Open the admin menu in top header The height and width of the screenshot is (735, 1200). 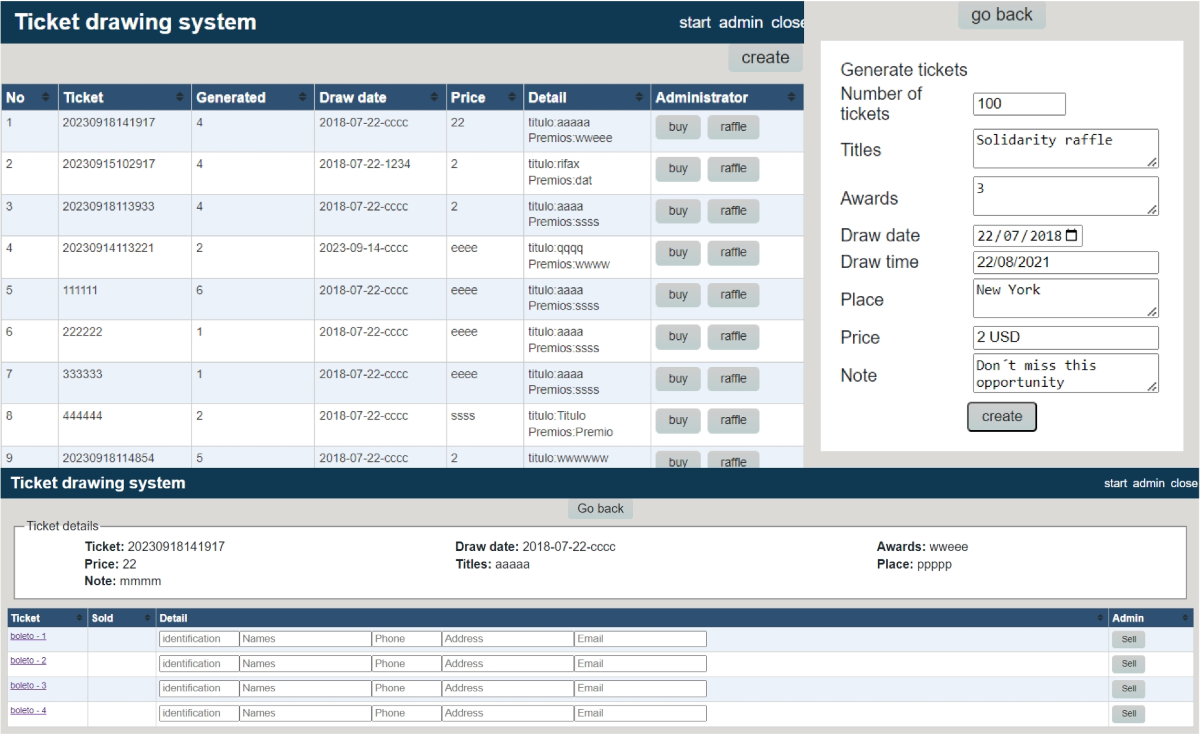click(x=740, y=22)
